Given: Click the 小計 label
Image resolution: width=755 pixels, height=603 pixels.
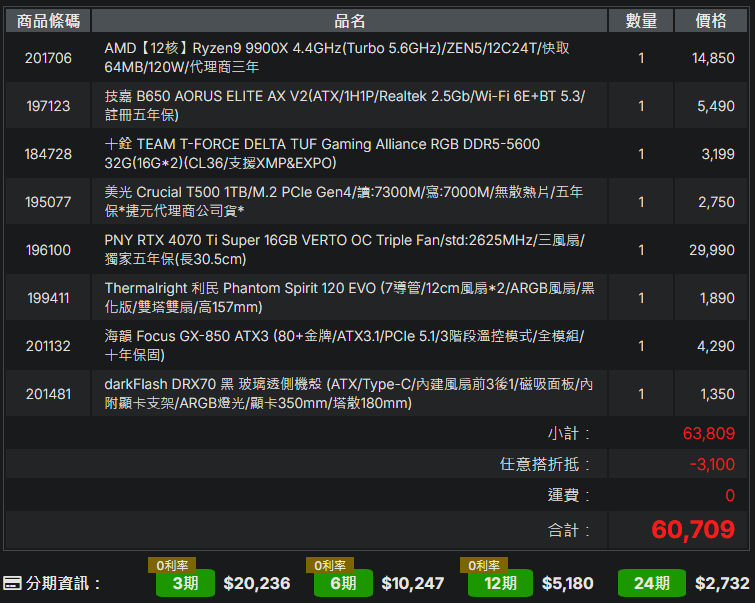Looking at the screenshot, I should pos(569,433).
